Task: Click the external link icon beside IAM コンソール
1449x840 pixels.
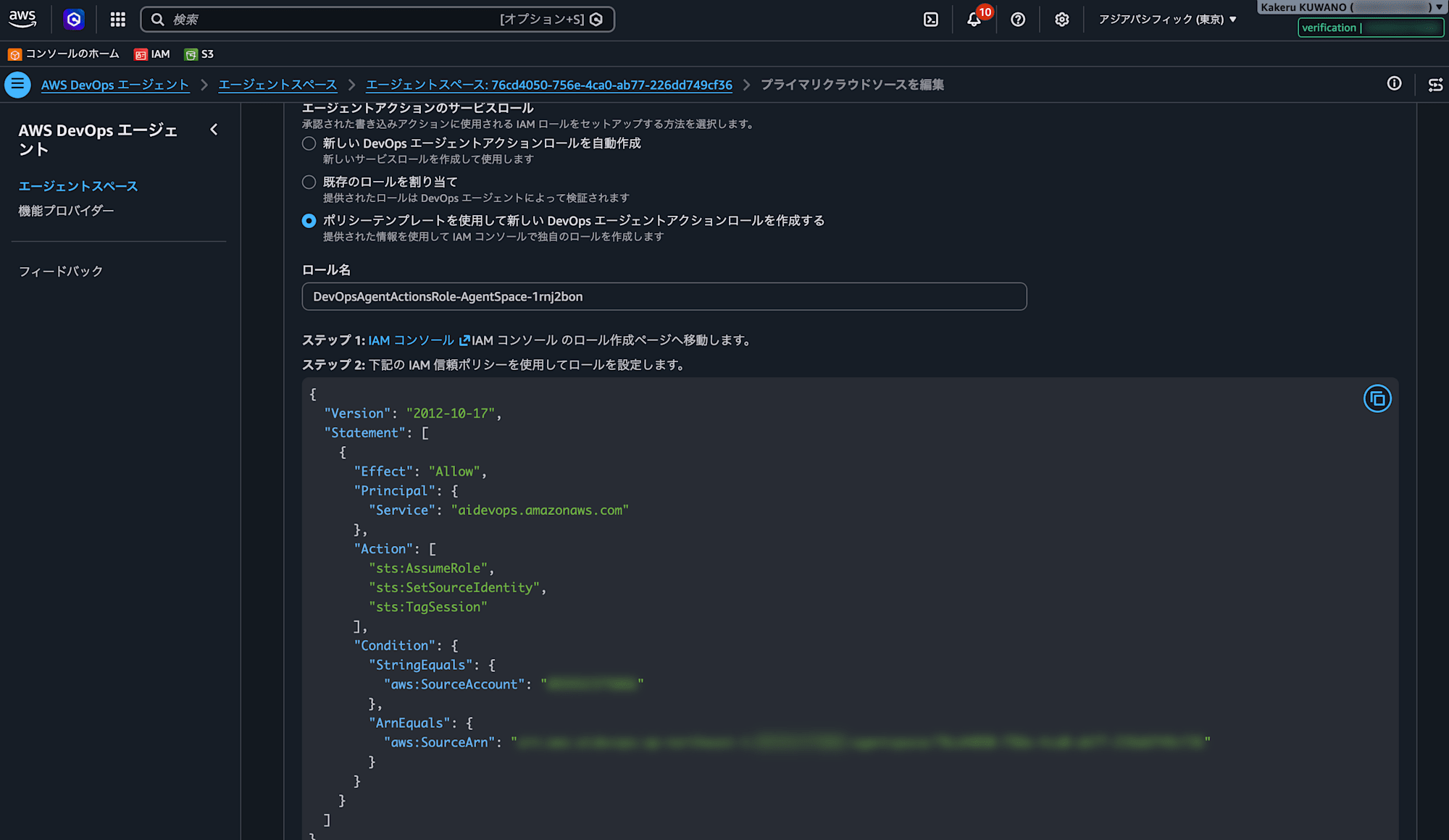Action: (x=464, y=340)
